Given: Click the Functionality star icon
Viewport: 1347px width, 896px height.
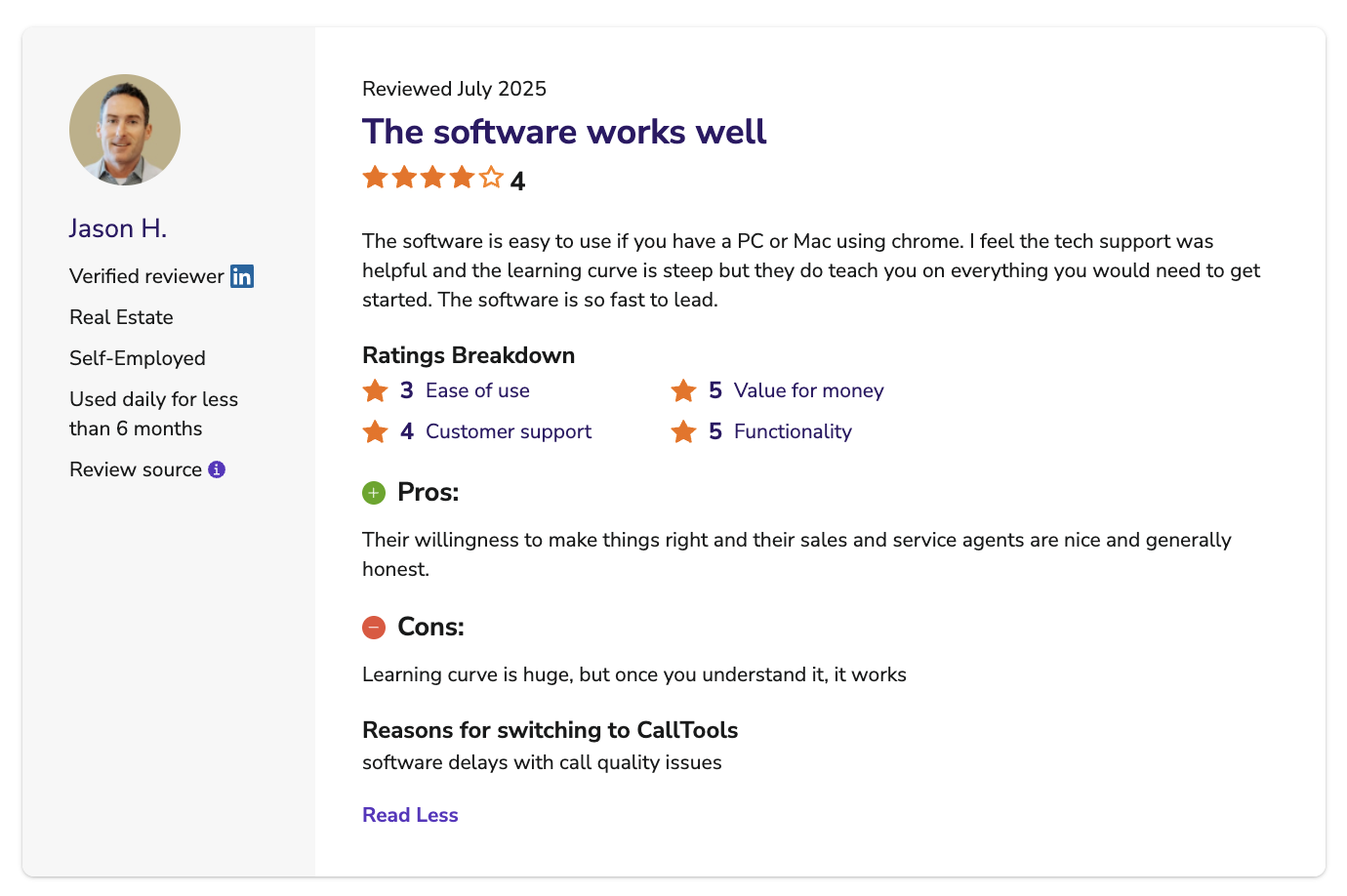Looking at the screenshot, I should [684, 431].
